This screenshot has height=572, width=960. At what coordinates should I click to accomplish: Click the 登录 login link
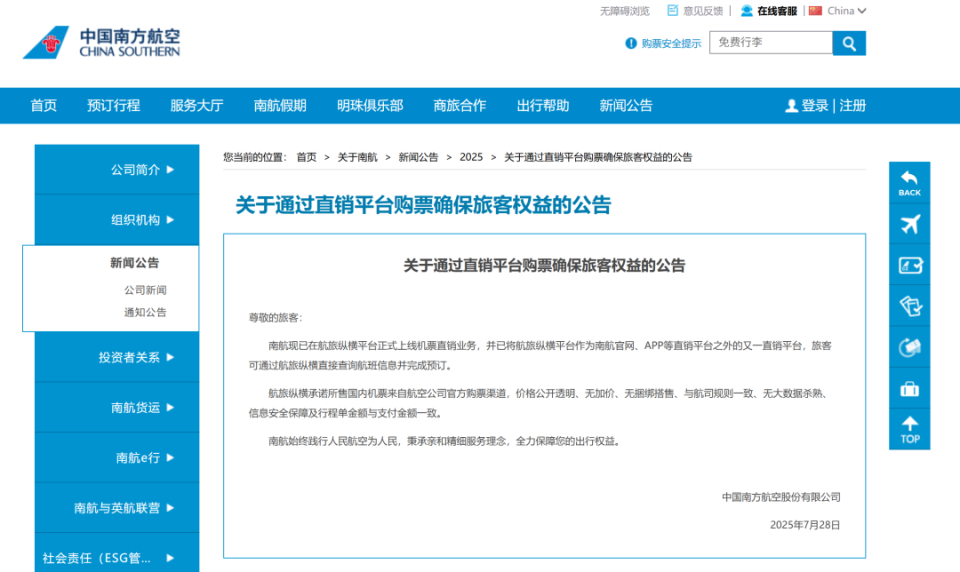point(815,105)
